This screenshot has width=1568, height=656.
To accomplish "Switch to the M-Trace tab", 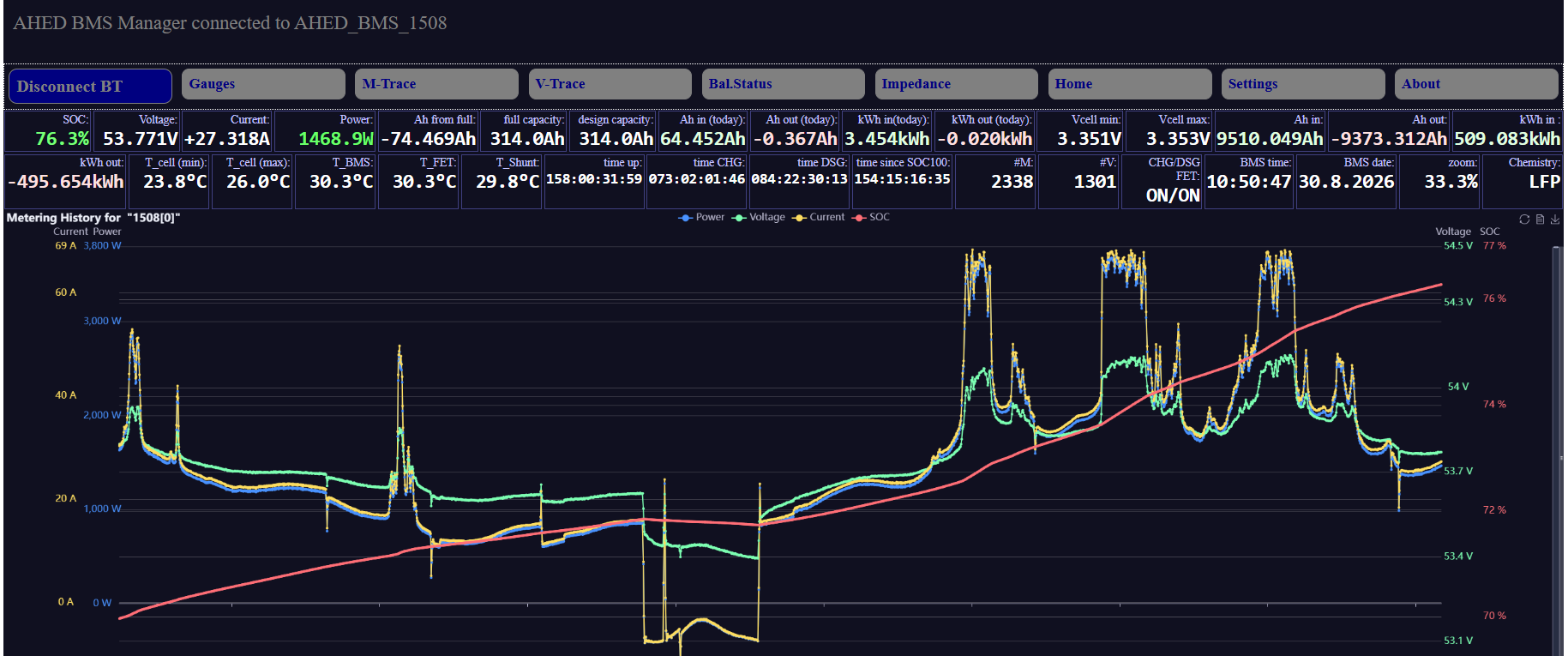I will tap(436, 84).
